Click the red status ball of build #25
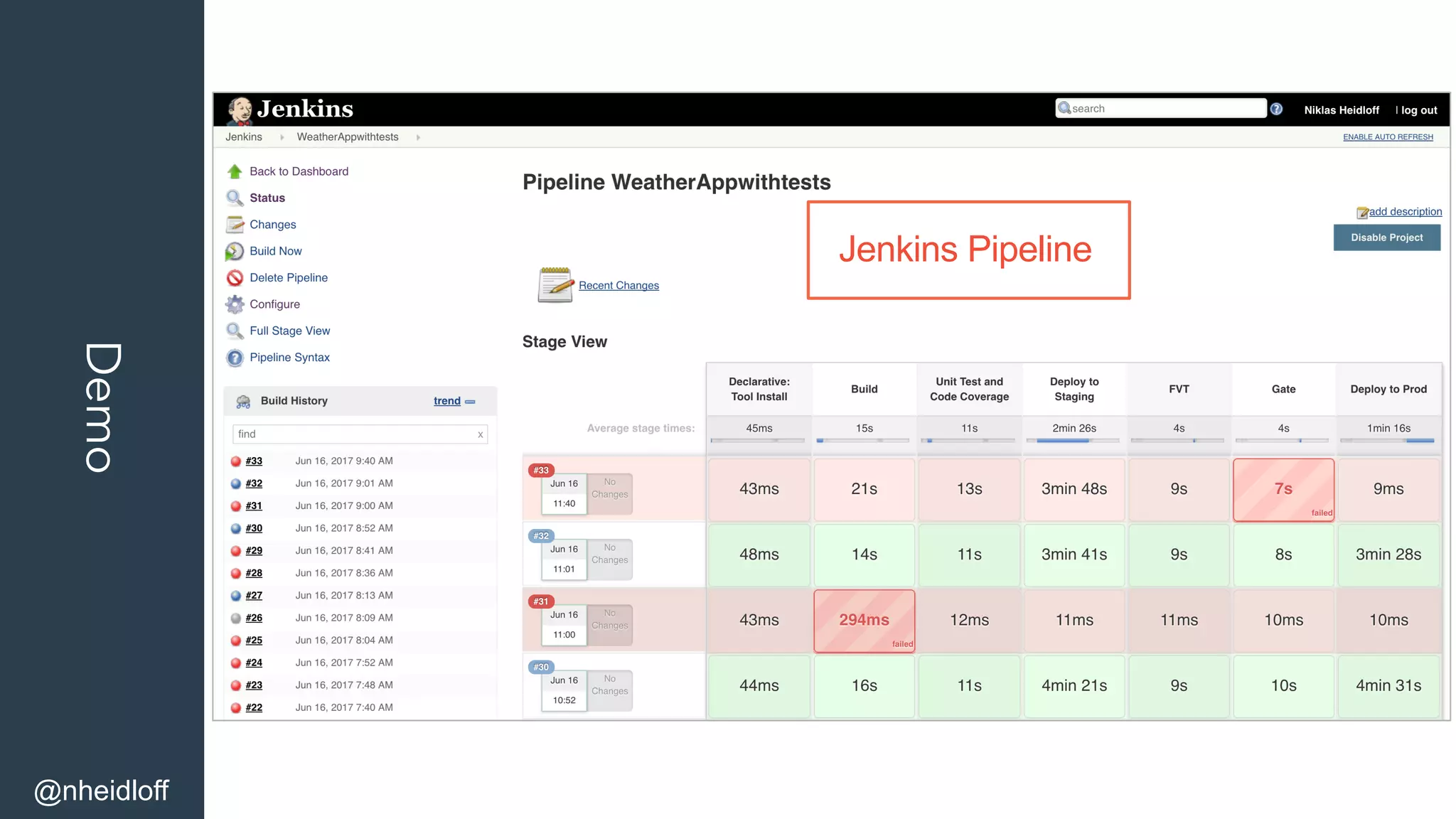The image size is (1456, 819). (x=236, y=641)
